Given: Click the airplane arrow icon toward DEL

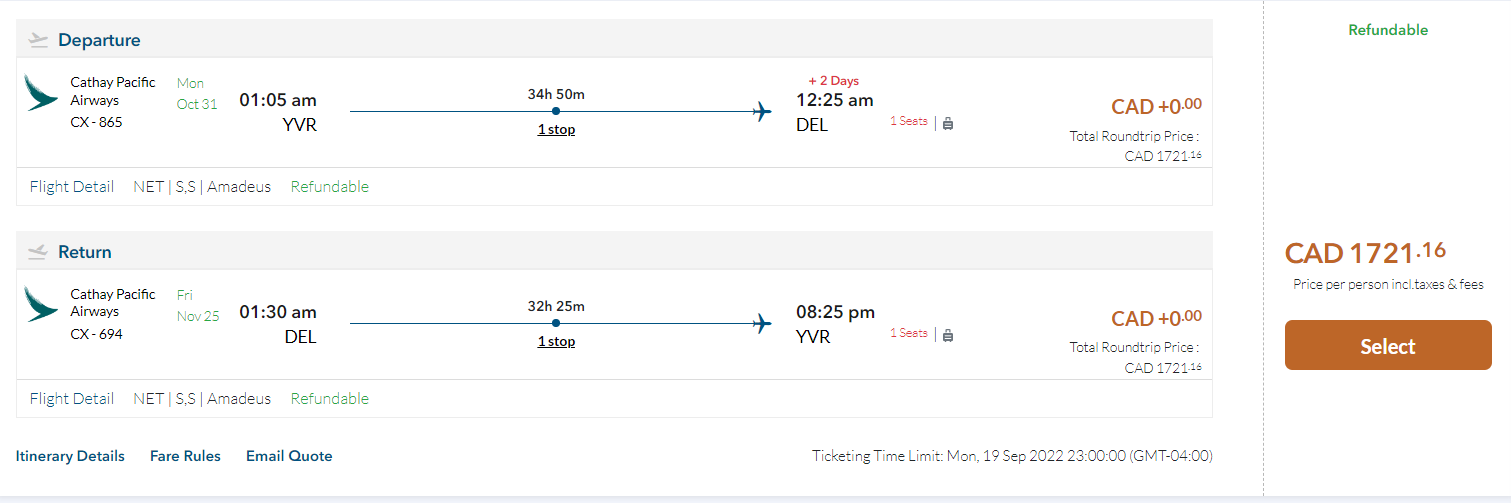Looking at the screenshot, I should coord(763,111).
